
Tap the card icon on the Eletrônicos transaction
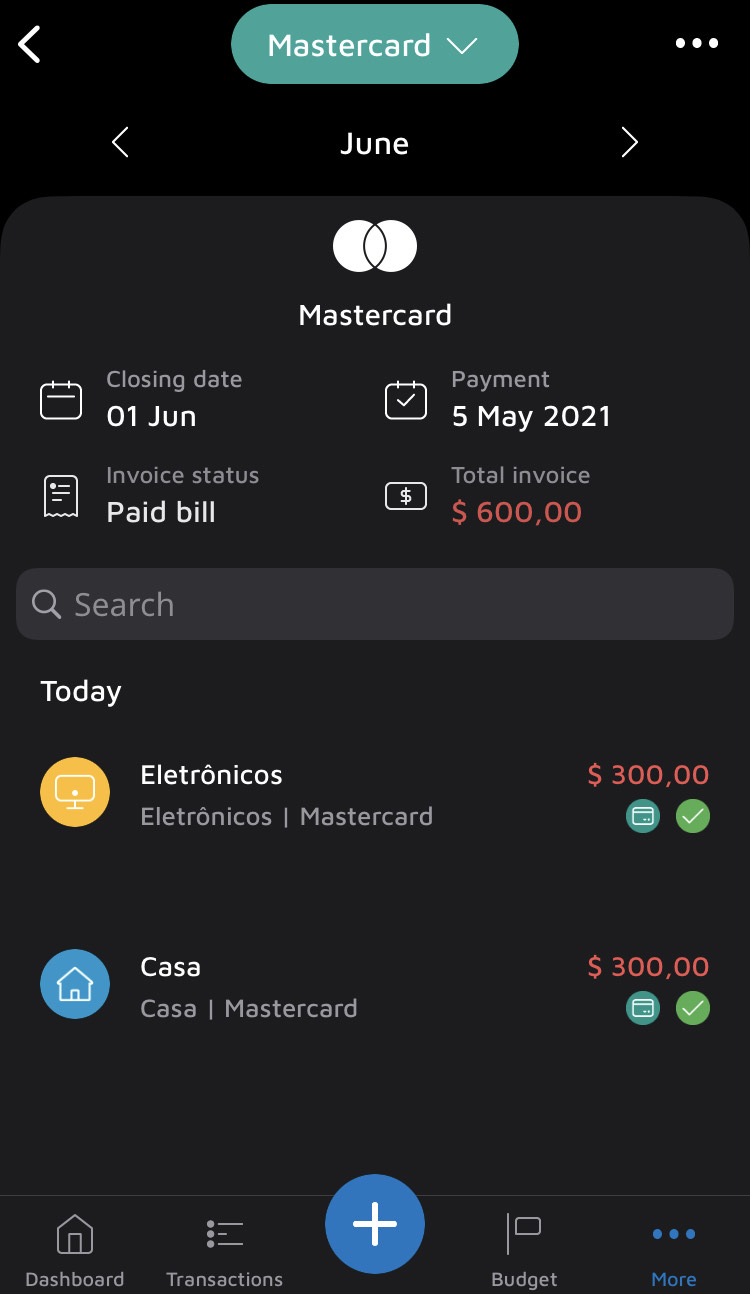click(643, 817)
